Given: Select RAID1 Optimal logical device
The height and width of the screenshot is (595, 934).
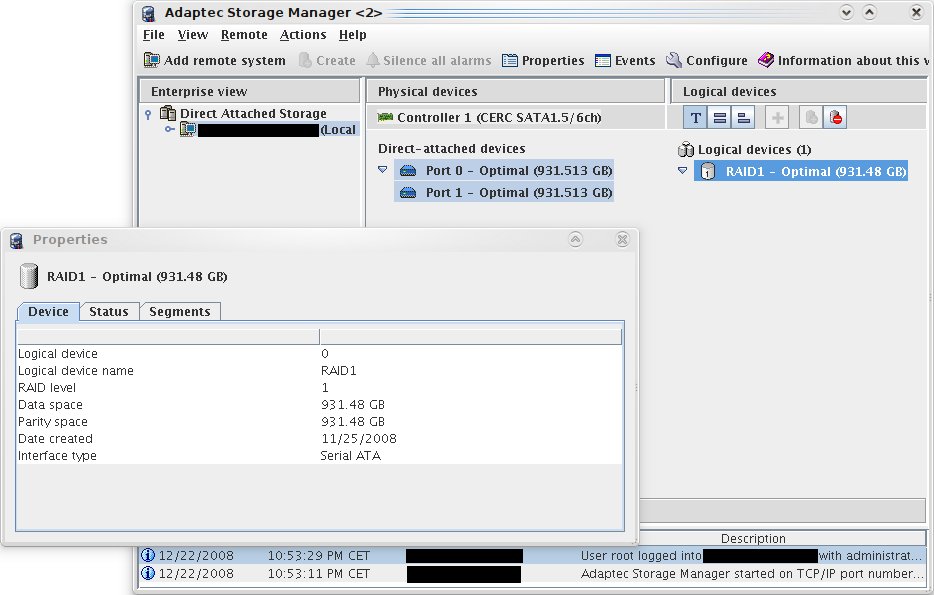Looking at the screenshot, I should 801,172.
